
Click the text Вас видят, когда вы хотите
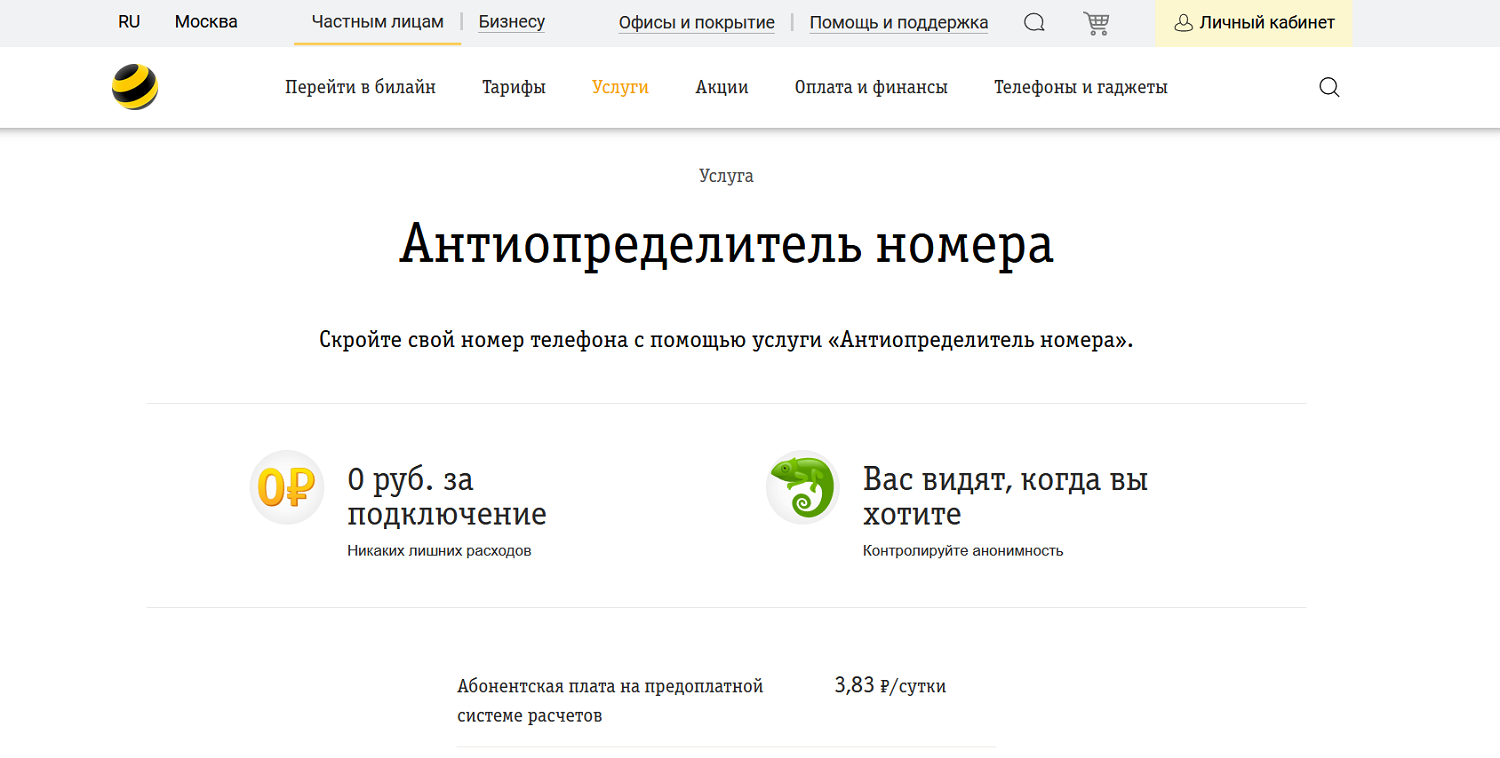click(x=1005, y=497)
